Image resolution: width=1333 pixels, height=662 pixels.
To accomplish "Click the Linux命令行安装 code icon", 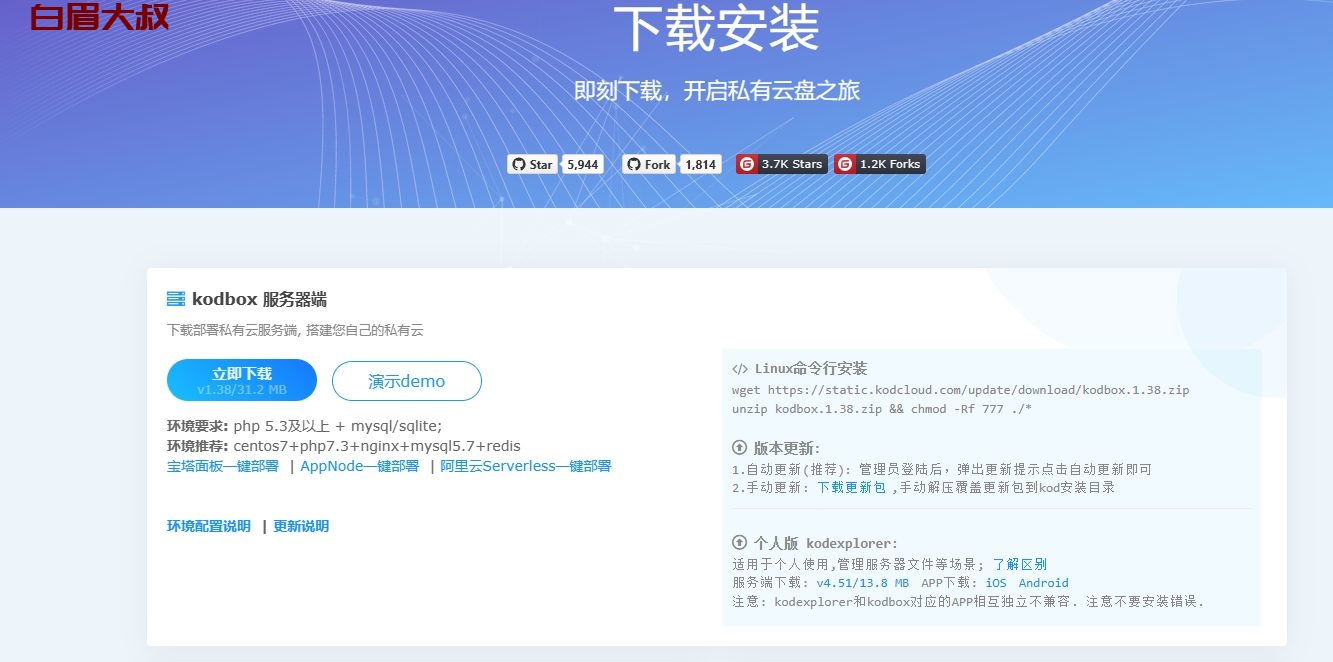I will tap(740, 368).
